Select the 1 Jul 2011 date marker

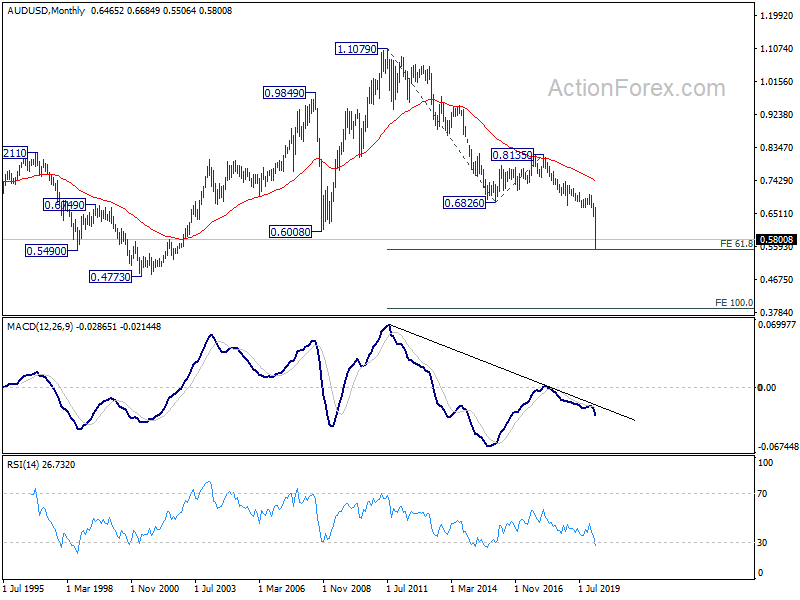407,589
